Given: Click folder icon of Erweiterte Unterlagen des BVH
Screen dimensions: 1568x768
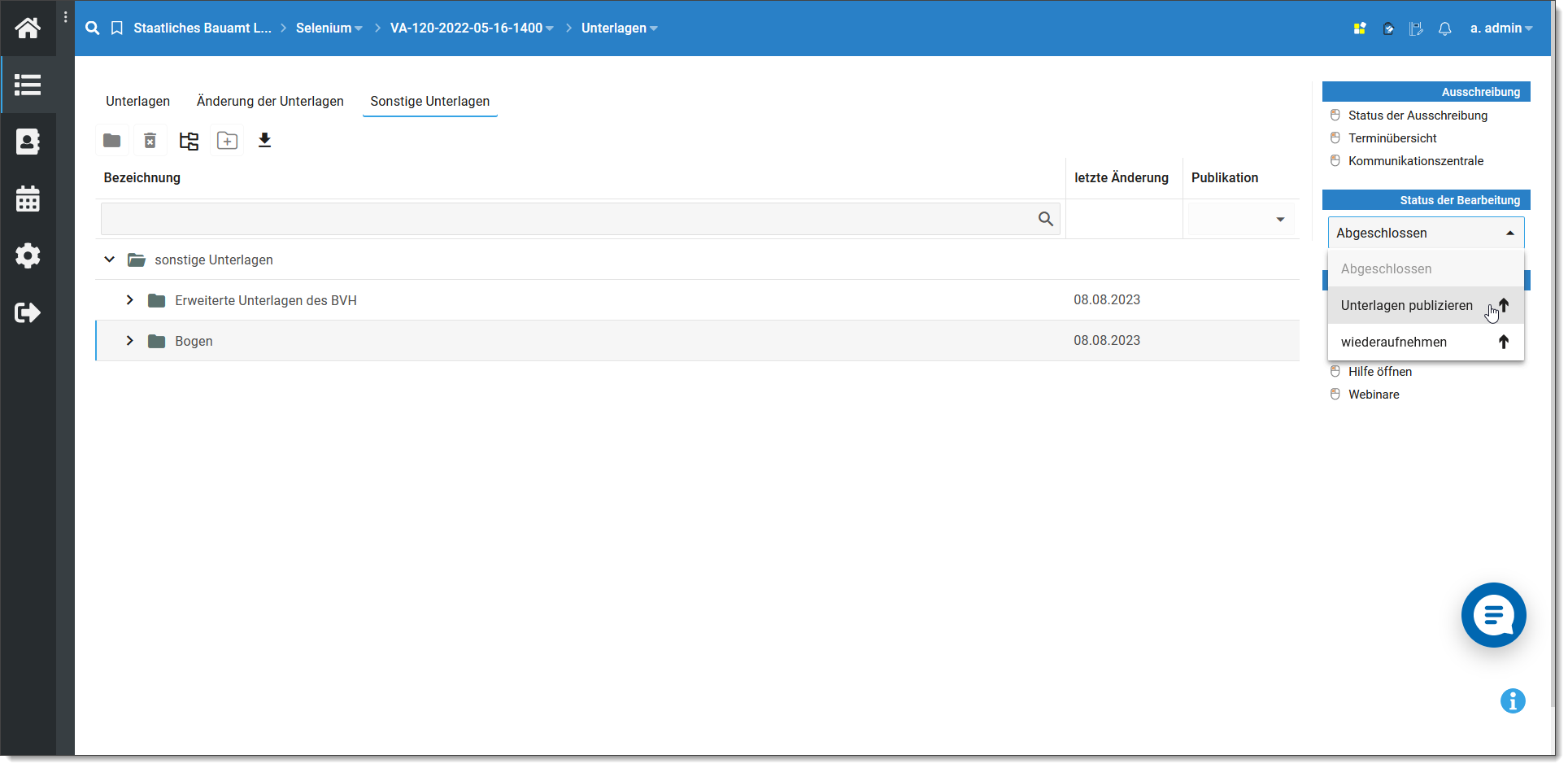Looking at the screenshot, I should pyautogui.click(x=157, y=300).
